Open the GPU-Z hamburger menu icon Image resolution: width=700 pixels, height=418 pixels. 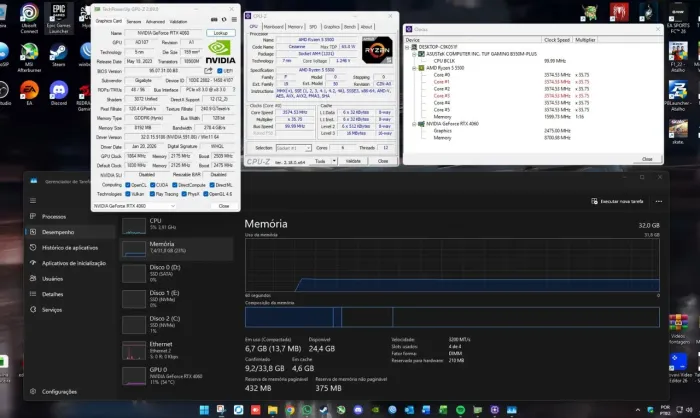(234, 20)
